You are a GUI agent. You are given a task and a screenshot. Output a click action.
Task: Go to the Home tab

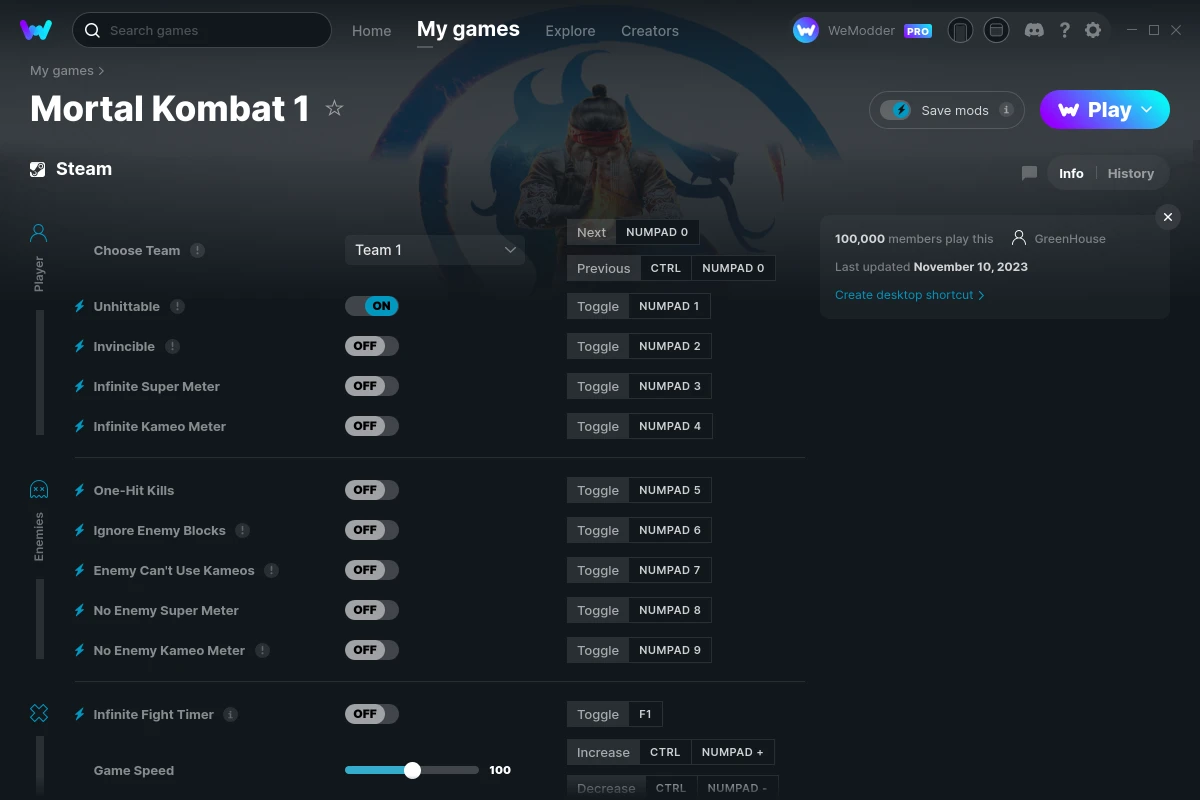372,31
